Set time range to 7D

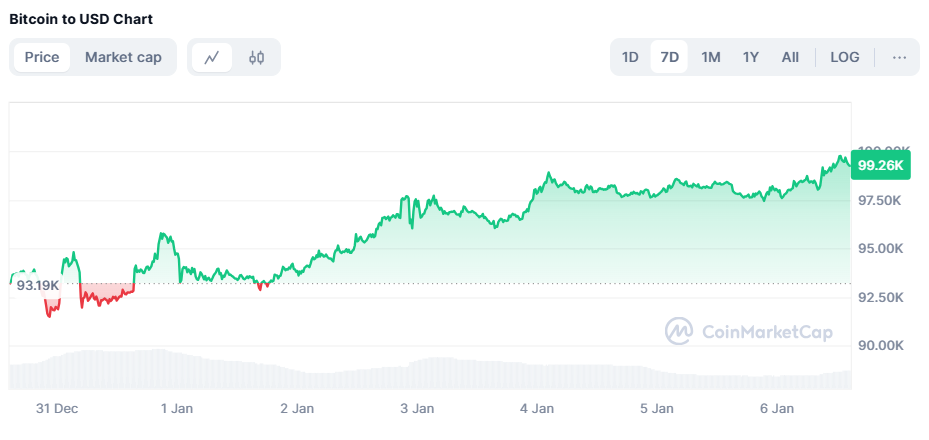(x=669, y=57)
